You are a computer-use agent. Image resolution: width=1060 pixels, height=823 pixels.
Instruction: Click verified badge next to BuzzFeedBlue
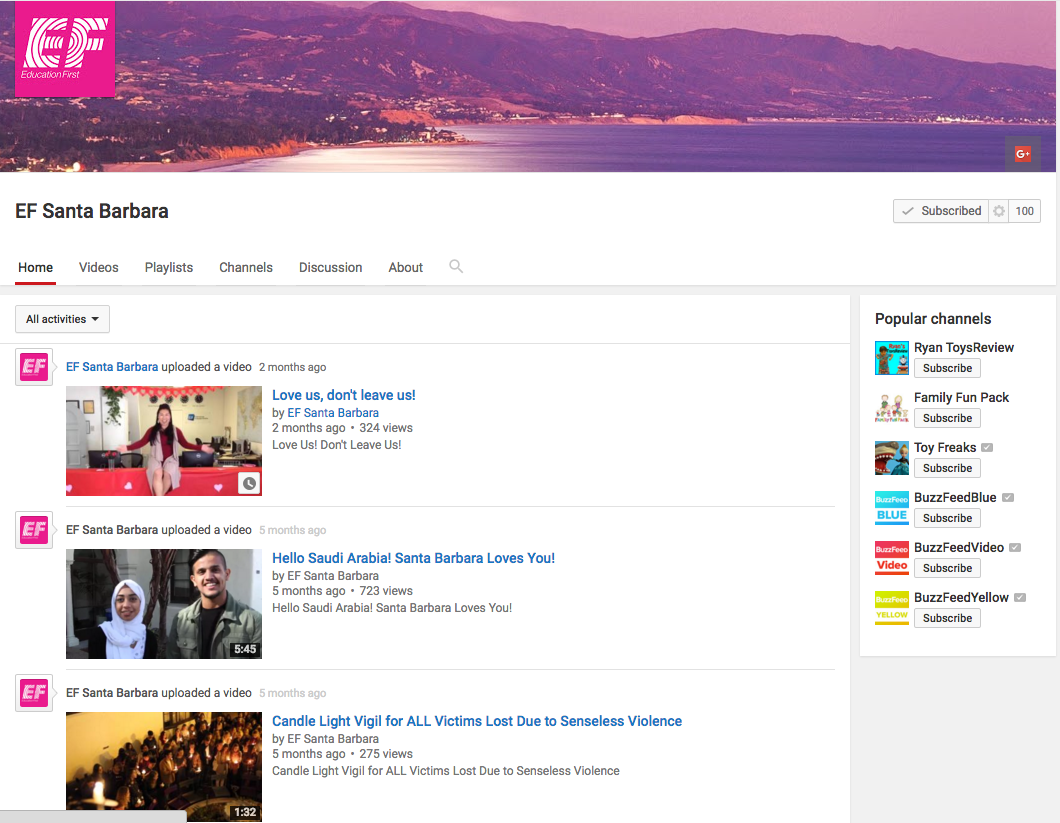pos(1008,498)
